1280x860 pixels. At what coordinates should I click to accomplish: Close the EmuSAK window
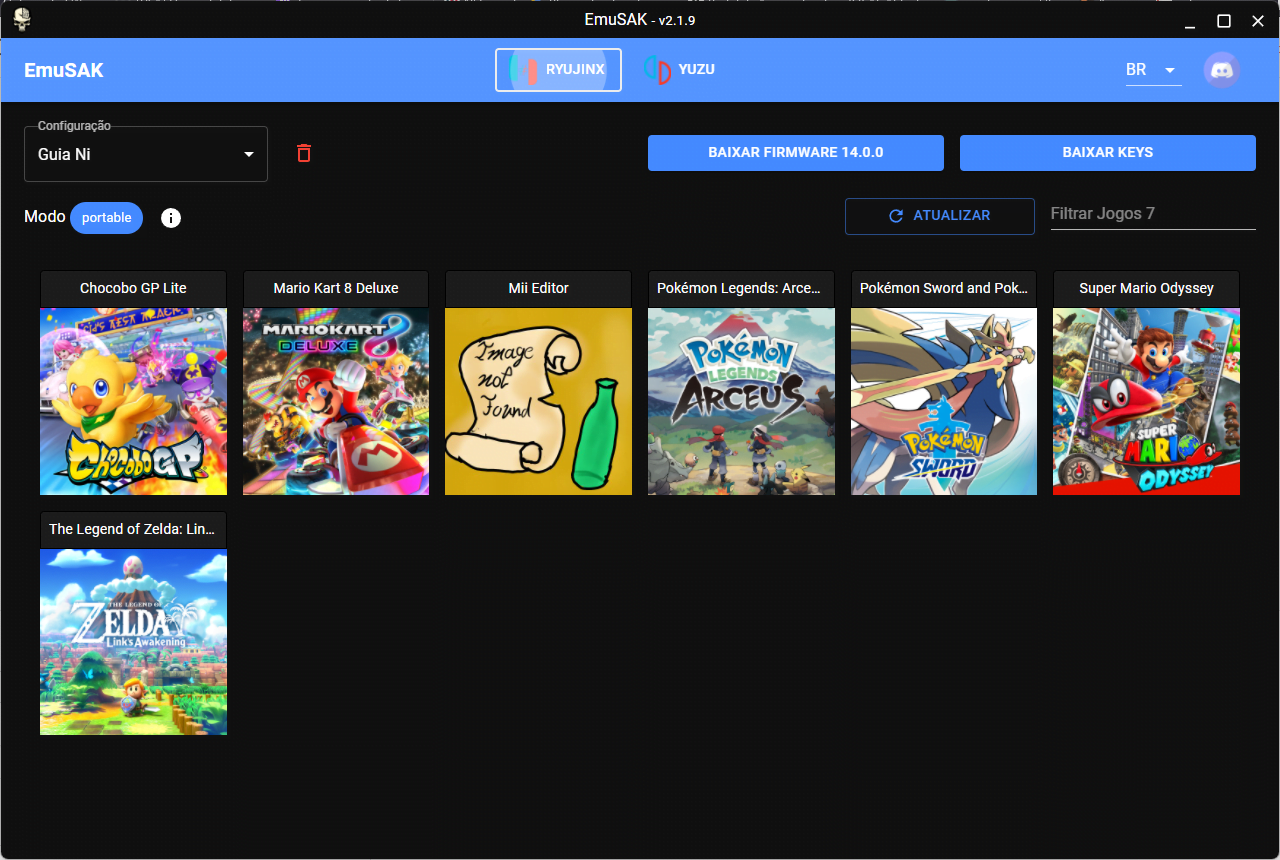(x=1257, y=20)
